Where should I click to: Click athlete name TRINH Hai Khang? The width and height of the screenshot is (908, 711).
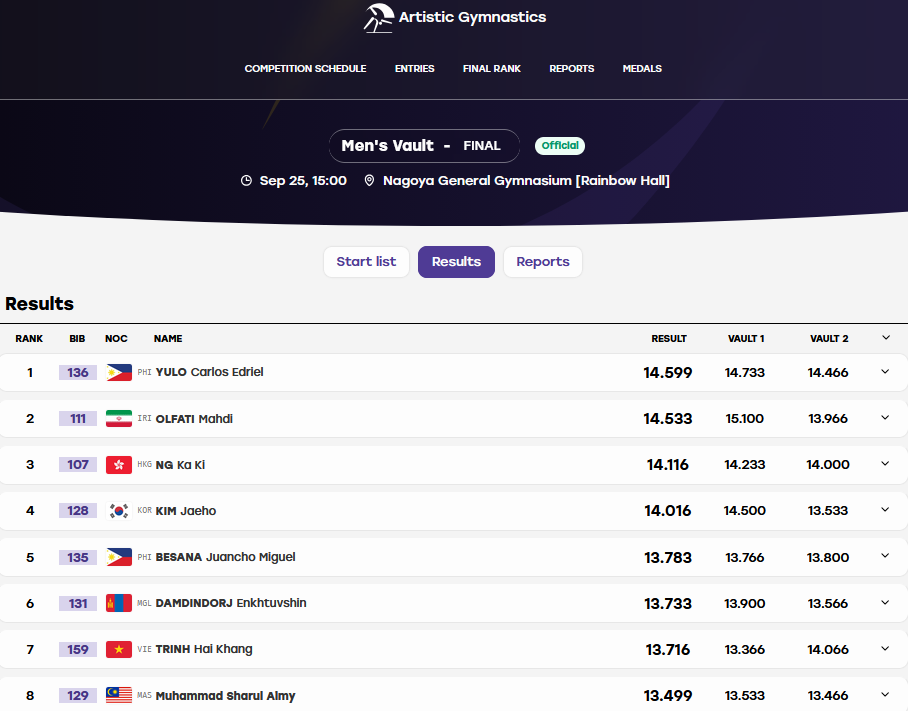204,649
